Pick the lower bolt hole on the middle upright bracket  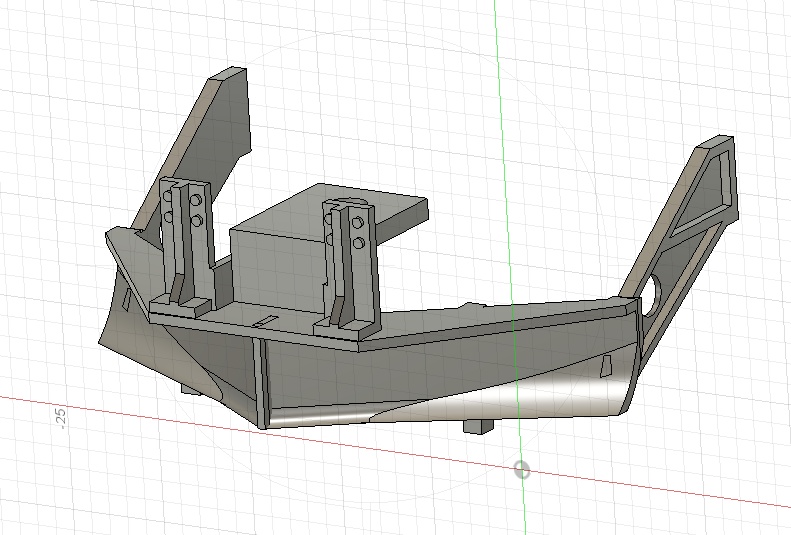[359, 244]
